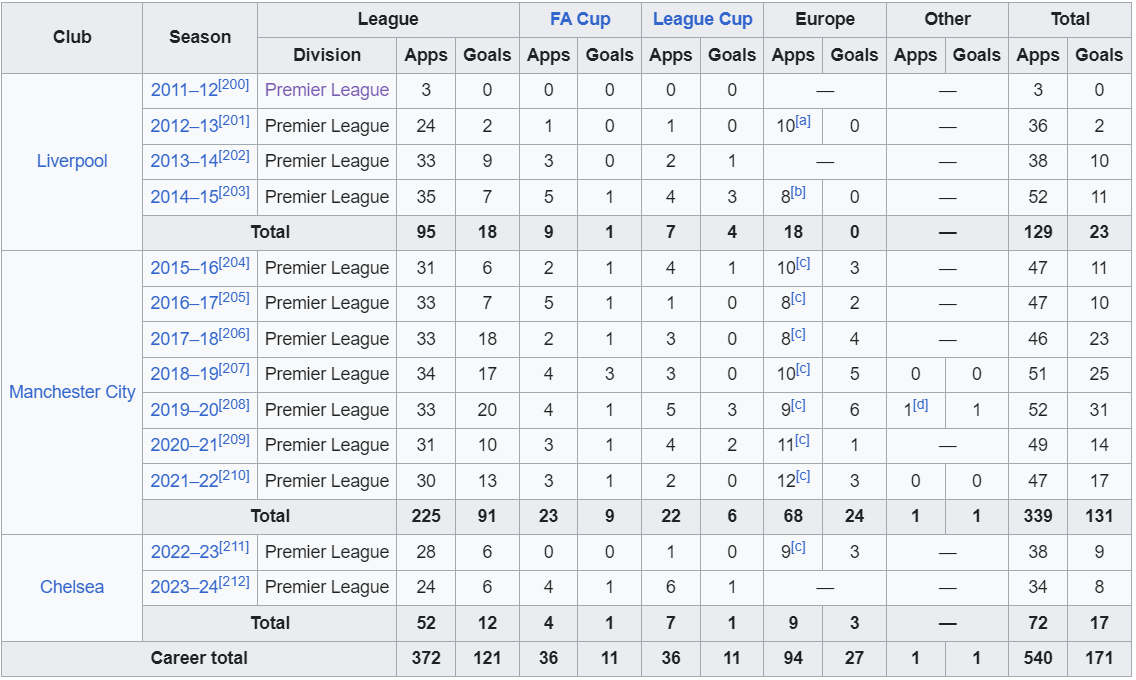Open the Liverpool club link
The width and height of the screenshot is (1136, 680).
coord(72,161)
